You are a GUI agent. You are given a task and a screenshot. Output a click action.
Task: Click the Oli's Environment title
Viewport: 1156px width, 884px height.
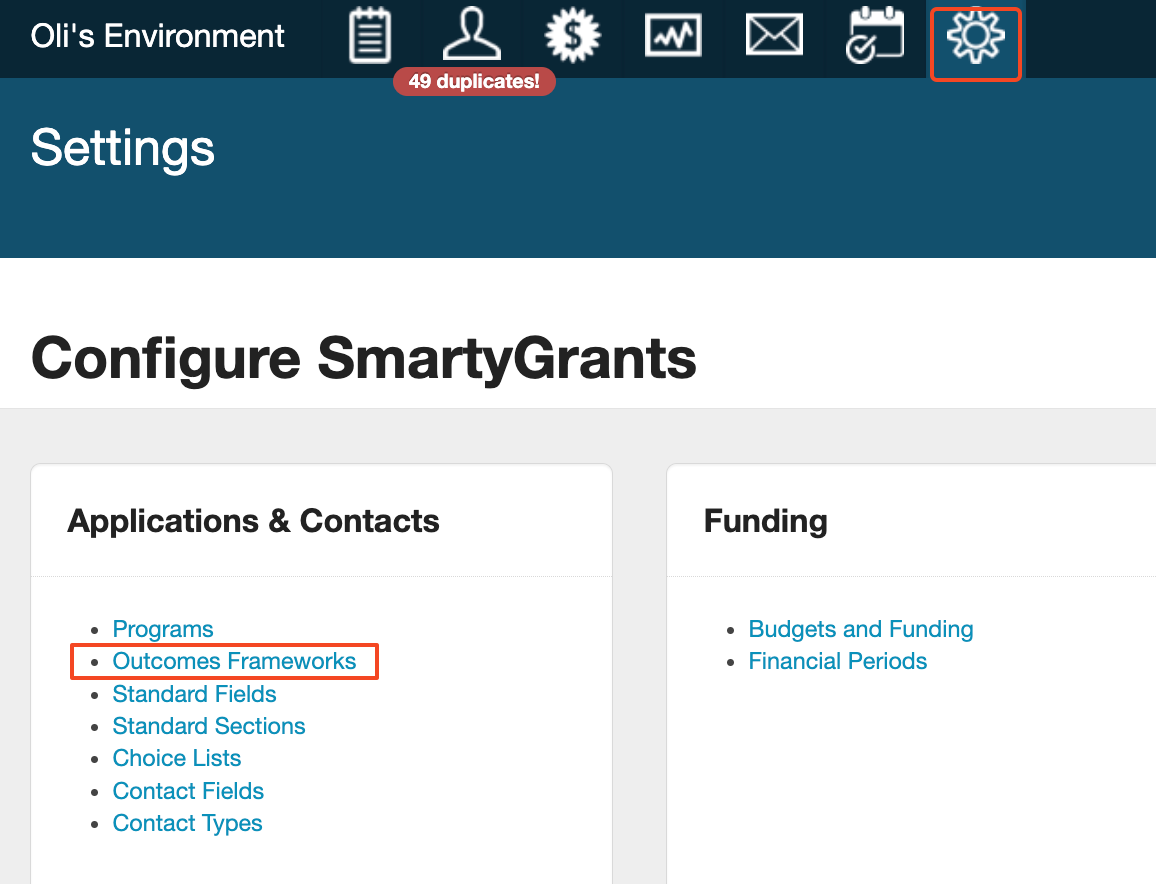[x=158, y=37]
